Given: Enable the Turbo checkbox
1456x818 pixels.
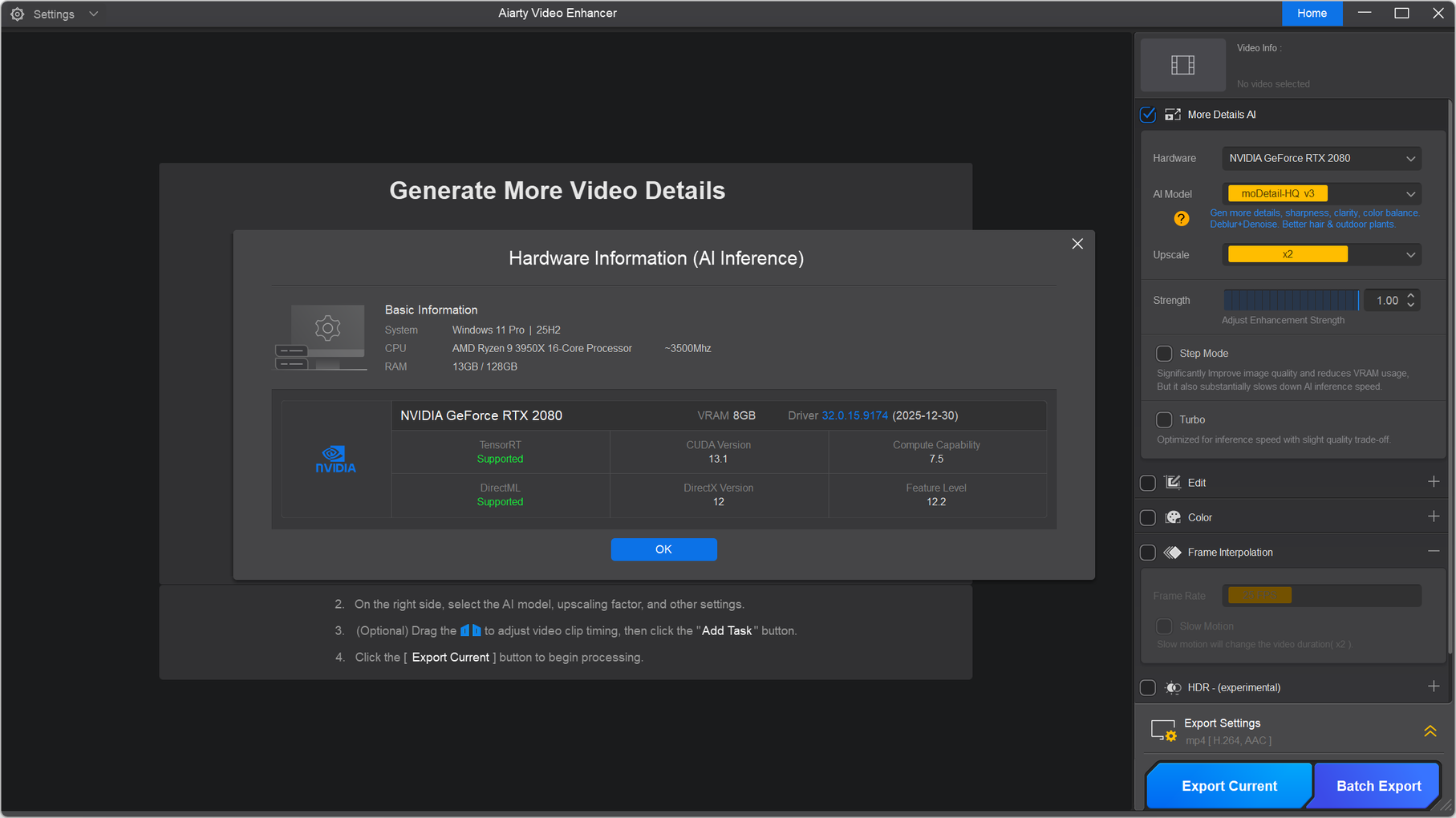Looking at the screenshot, I should [x=1164, y=419].
